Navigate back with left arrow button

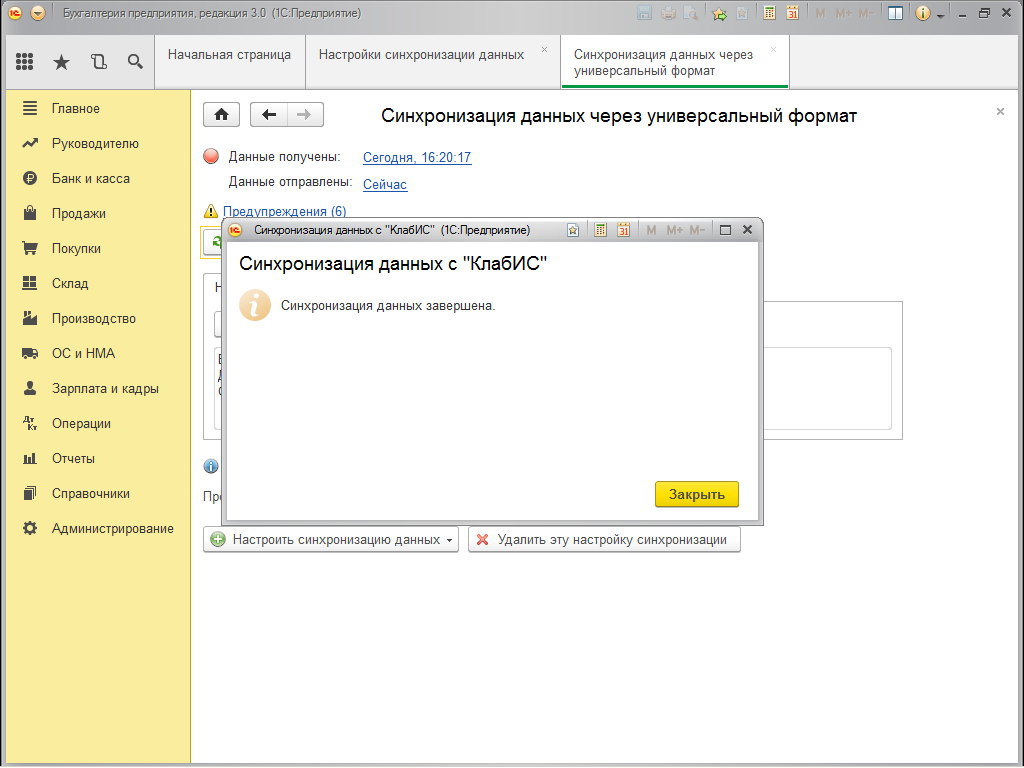(268, 115)
